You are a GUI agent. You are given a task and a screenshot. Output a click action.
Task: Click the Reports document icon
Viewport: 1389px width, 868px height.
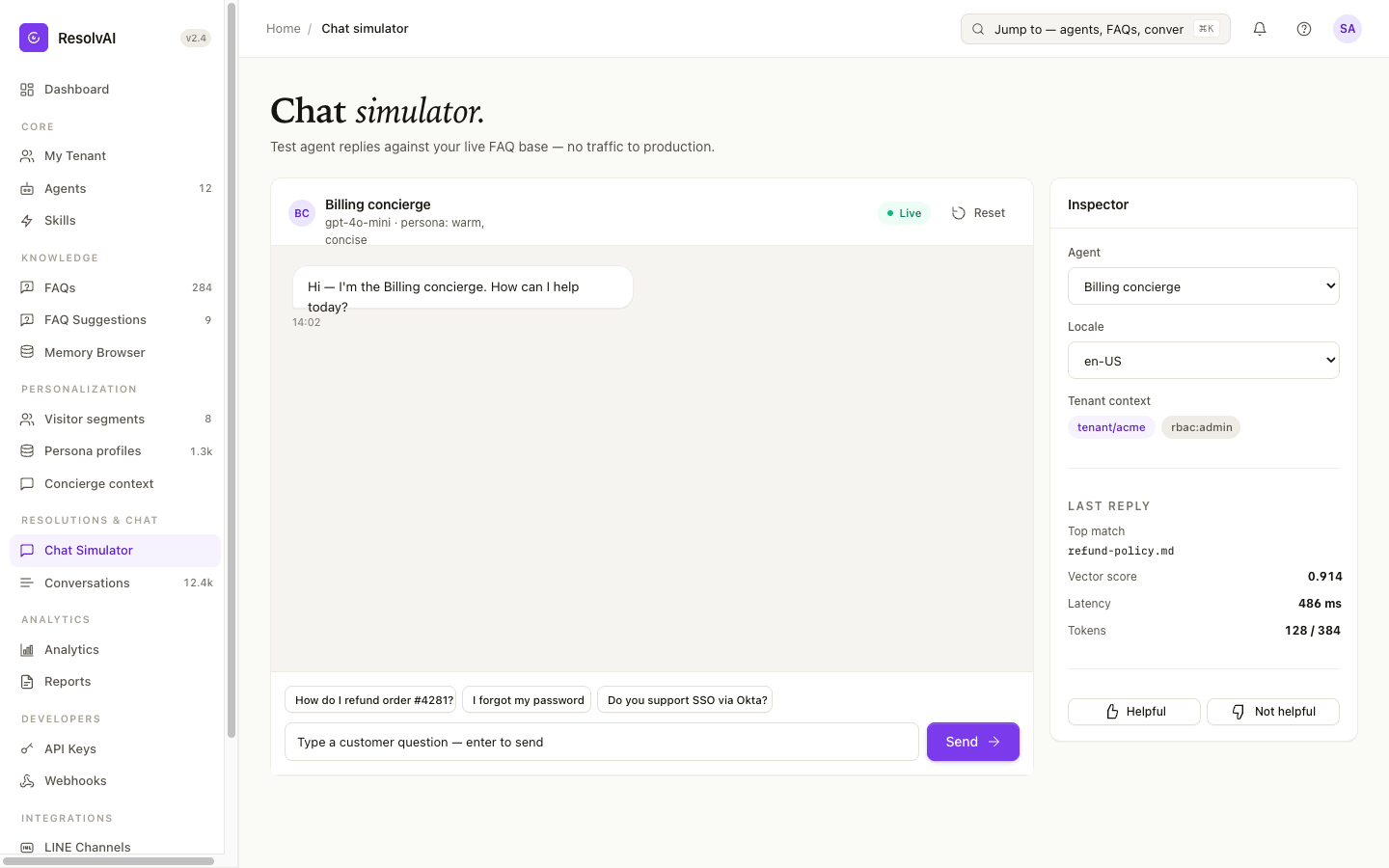(x=27, y=682)
